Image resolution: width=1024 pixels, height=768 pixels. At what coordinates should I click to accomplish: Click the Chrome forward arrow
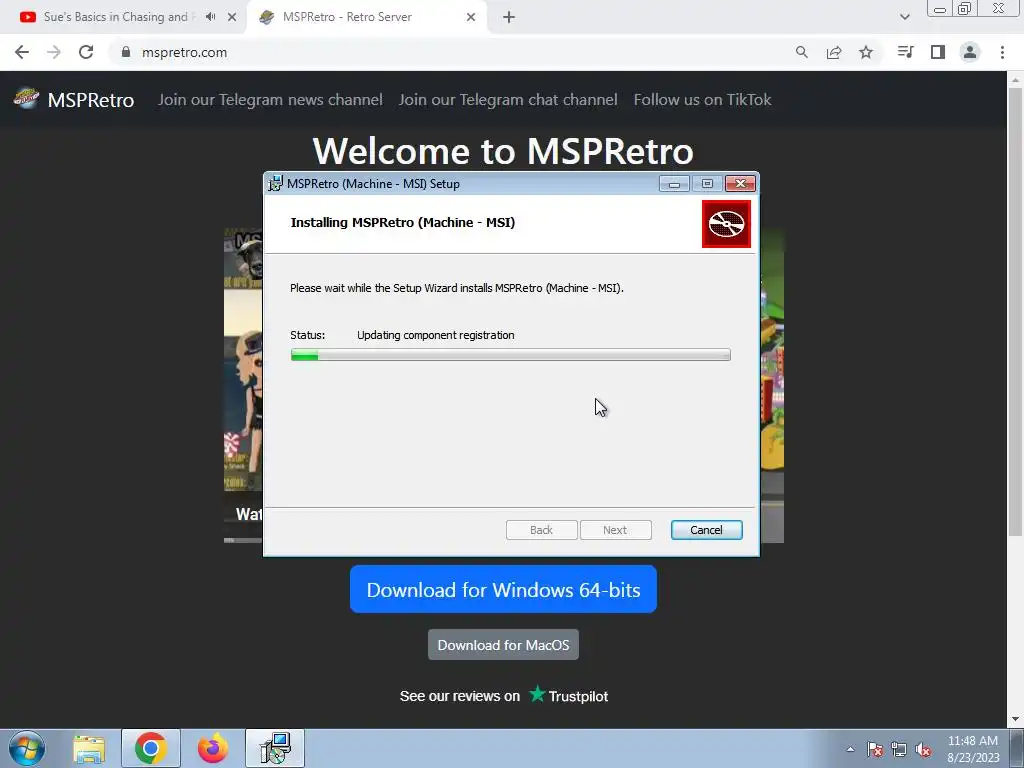pyautogui.click(x=54, y=52)
